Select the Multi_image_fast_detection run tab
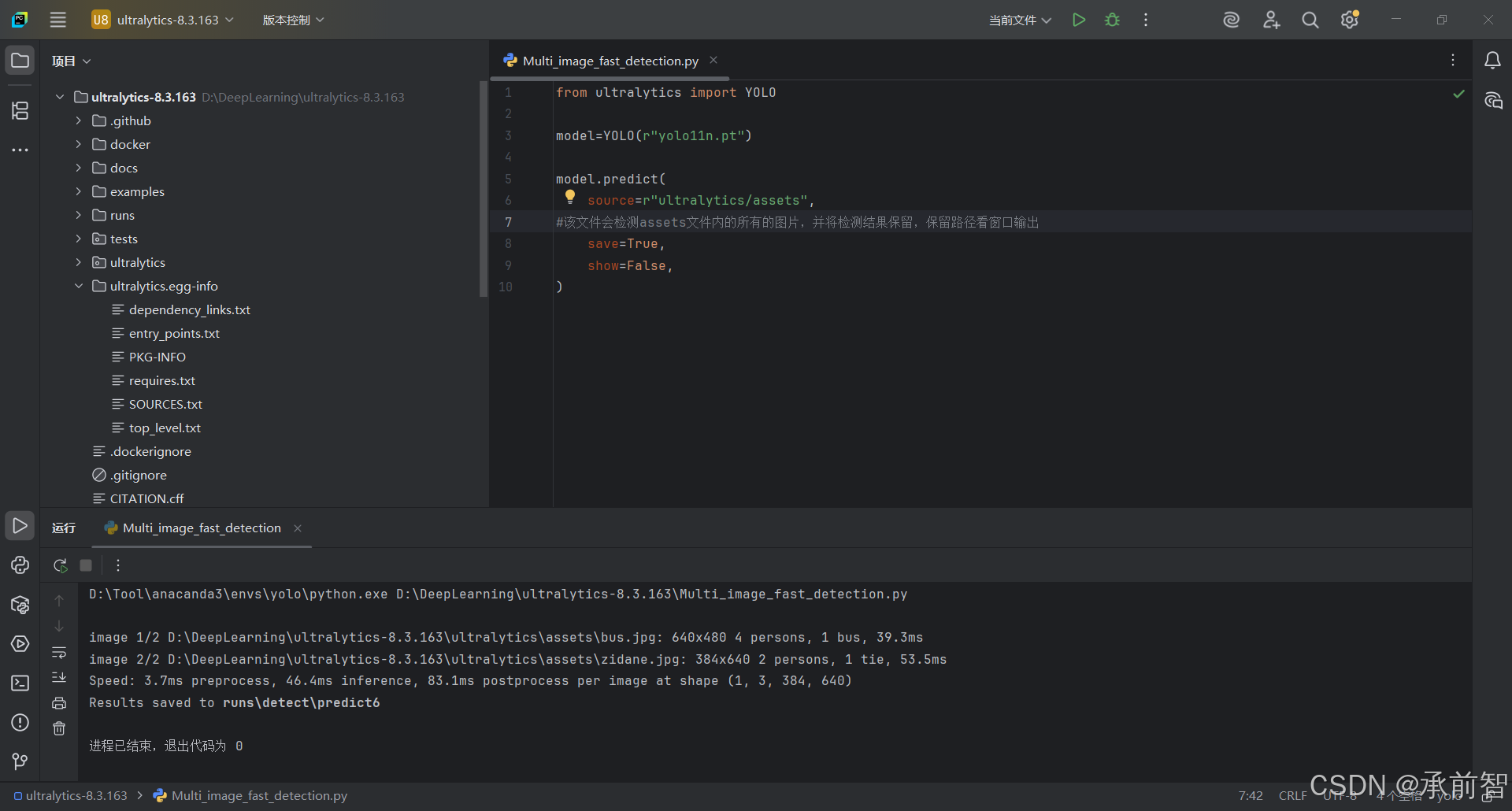This screenshot has width=1512, height=811. [202, 528]
